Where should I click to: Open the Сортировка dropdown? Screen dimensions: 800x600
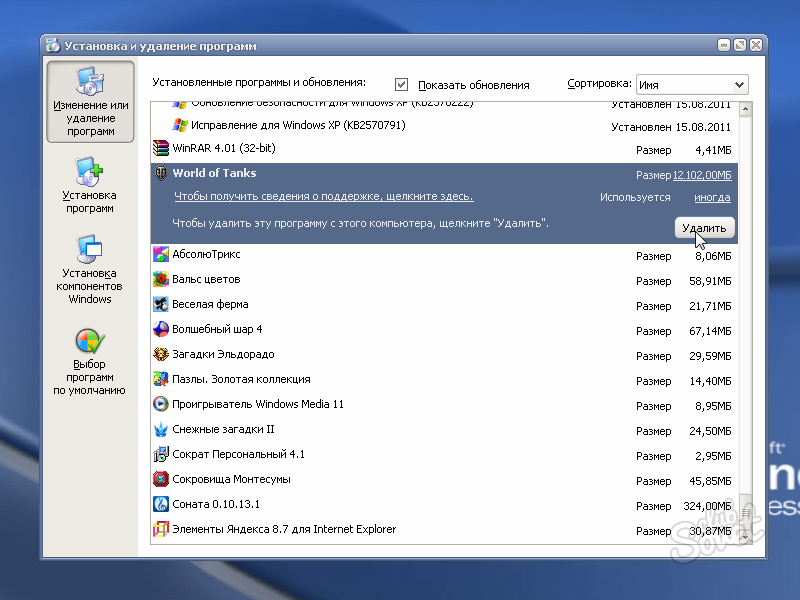pyautogui.click(x=739, y=85)
